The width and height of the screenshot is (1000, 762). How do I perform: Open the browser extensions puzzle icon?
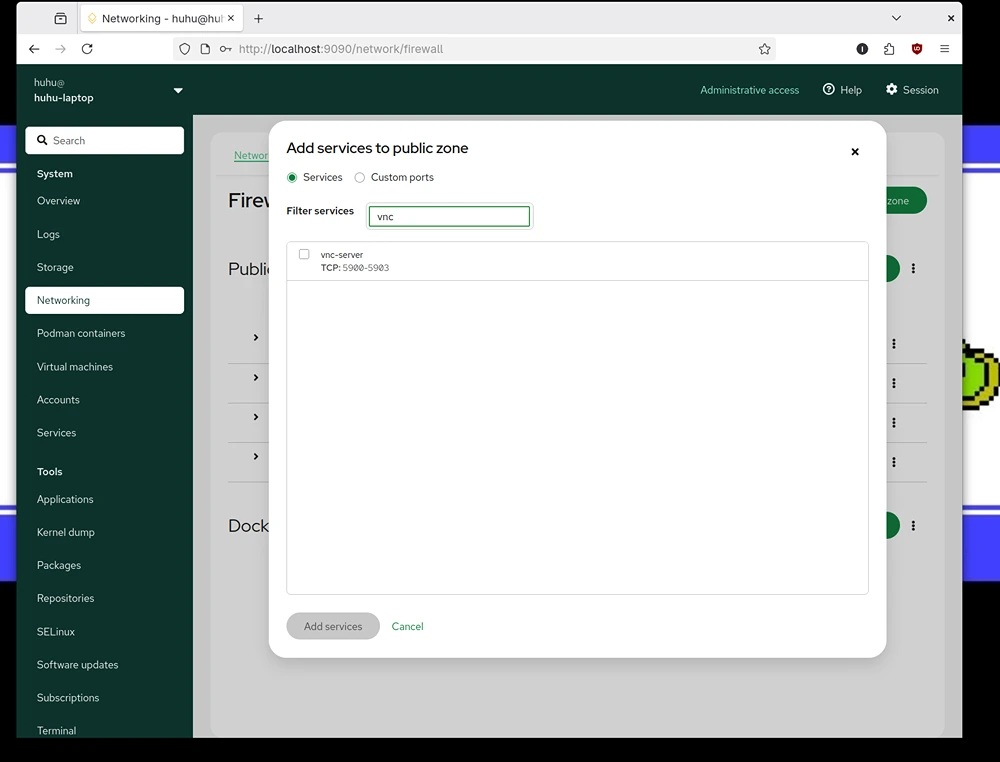[x=889, y=49]
